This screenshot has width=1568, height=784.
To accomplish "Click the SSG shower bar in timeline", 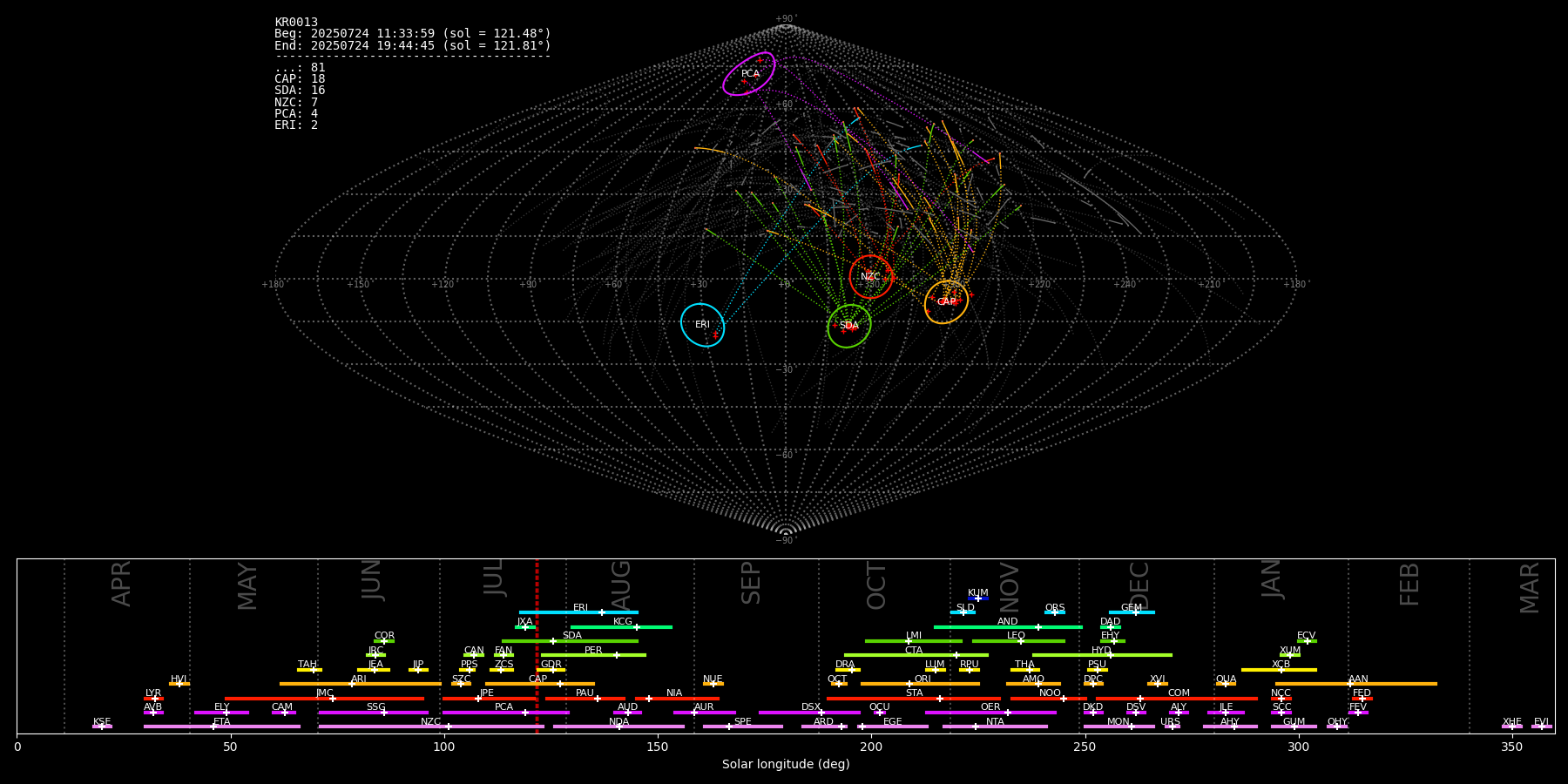I will pyautogui.click(x=373, y=713).
